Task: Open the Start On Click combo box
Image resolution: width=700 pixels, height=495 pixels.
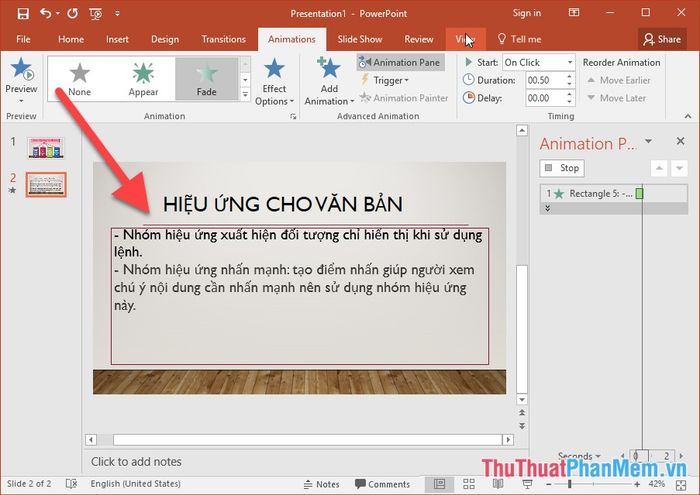Action: coord(538,62)
